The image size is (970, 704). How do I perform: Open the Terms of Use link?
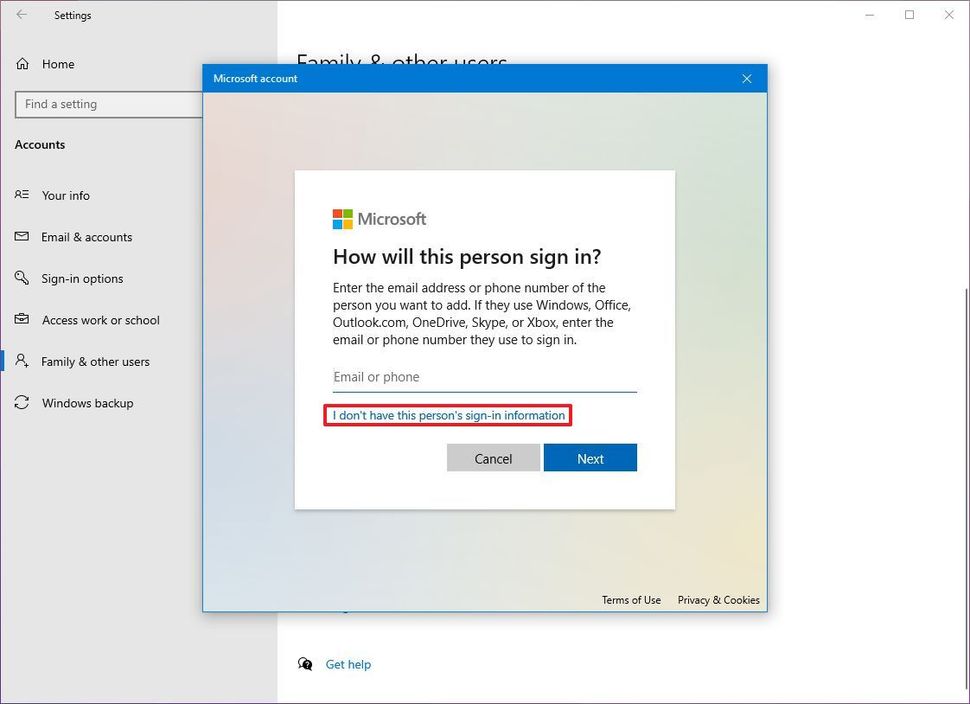(x=631, y=600)
